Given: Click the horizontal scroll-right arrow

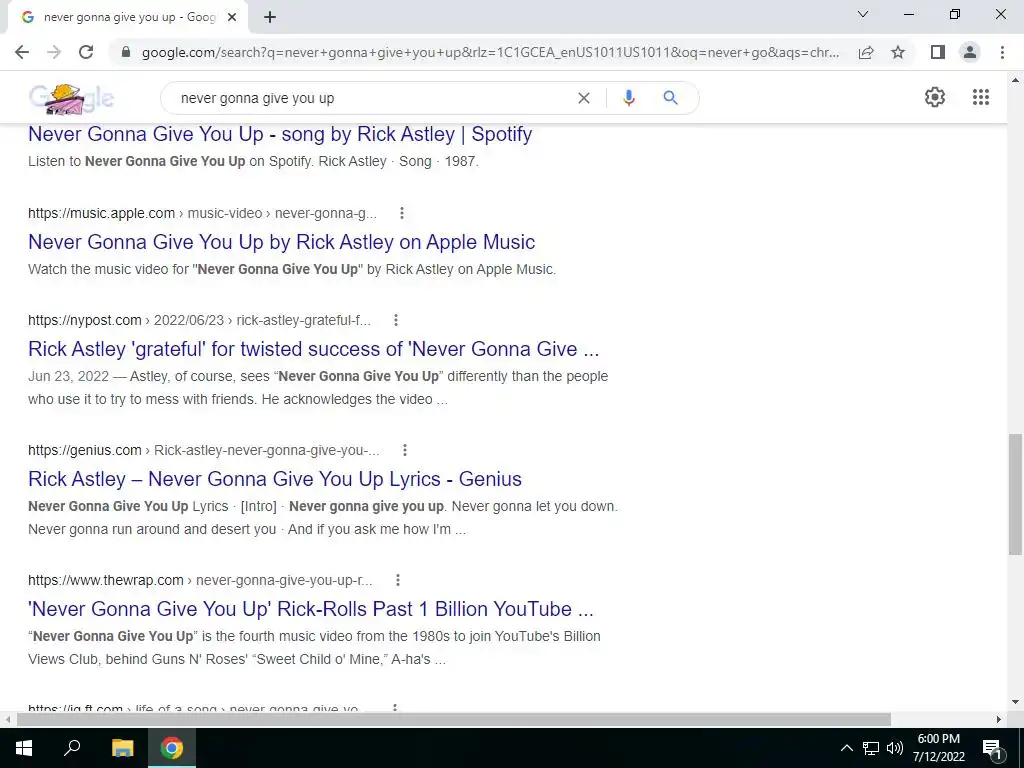Looking at the screenshot, I should click(999, 719).
